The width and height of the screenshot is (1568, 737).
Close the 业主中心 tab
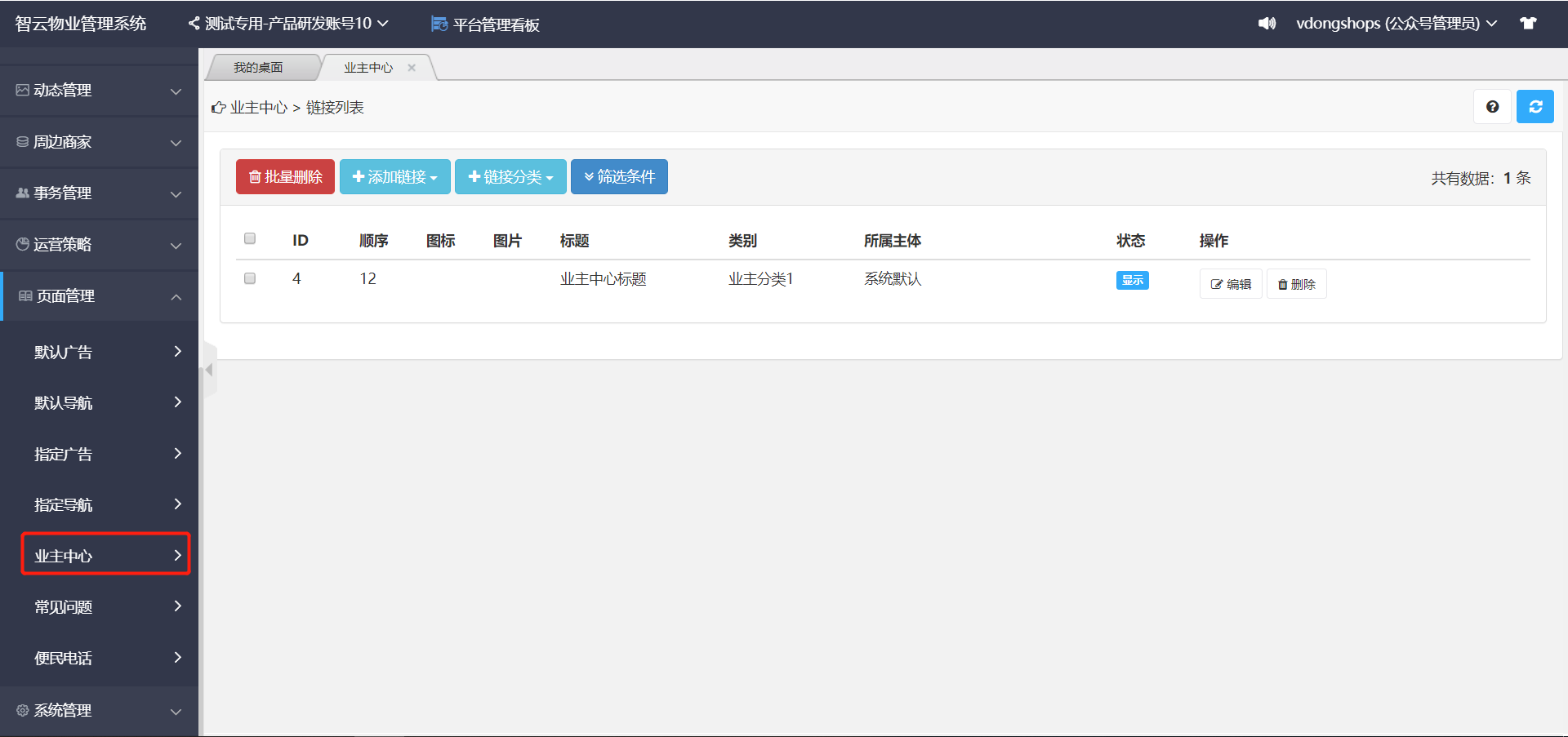click(x=412, y=68)
